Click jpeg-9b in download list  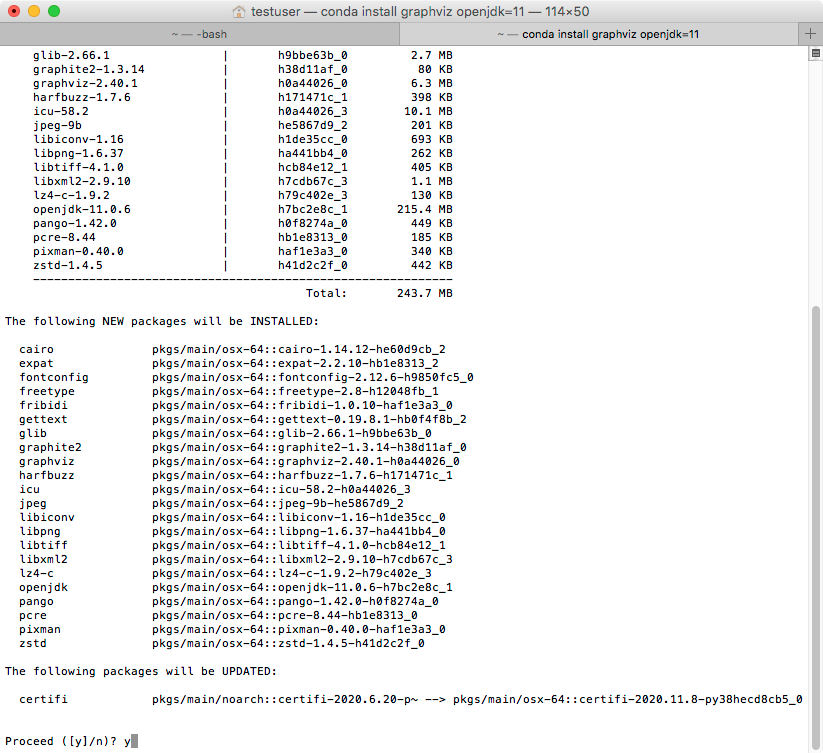tap(57, 125)
